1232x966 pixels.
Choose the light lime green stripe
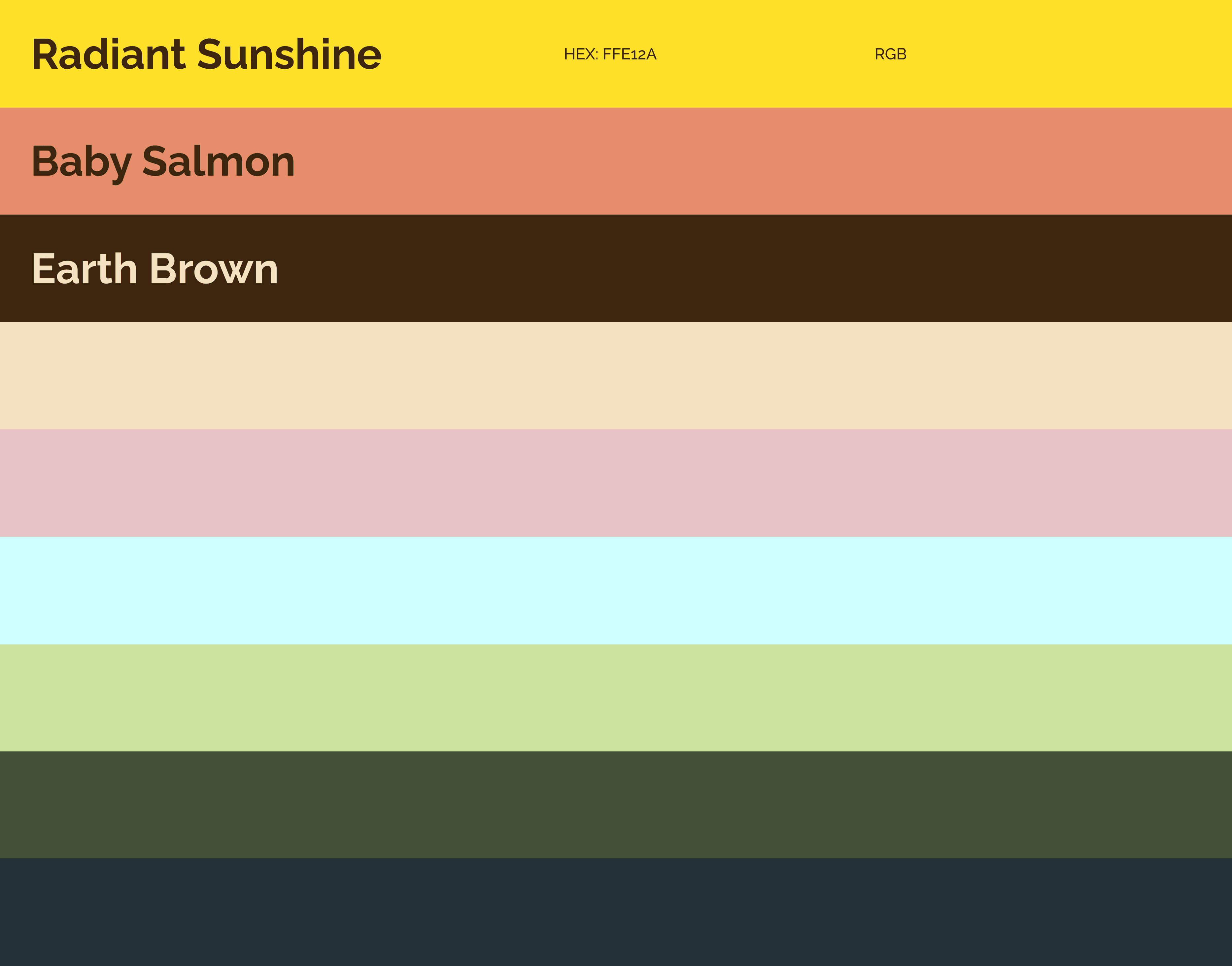[616, 697]
